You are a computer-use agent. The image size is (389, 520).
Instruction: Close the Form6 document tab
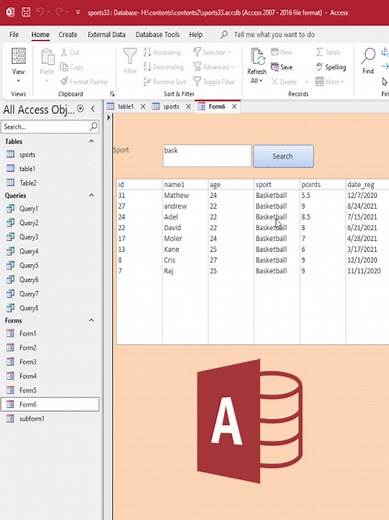[234, 107]
